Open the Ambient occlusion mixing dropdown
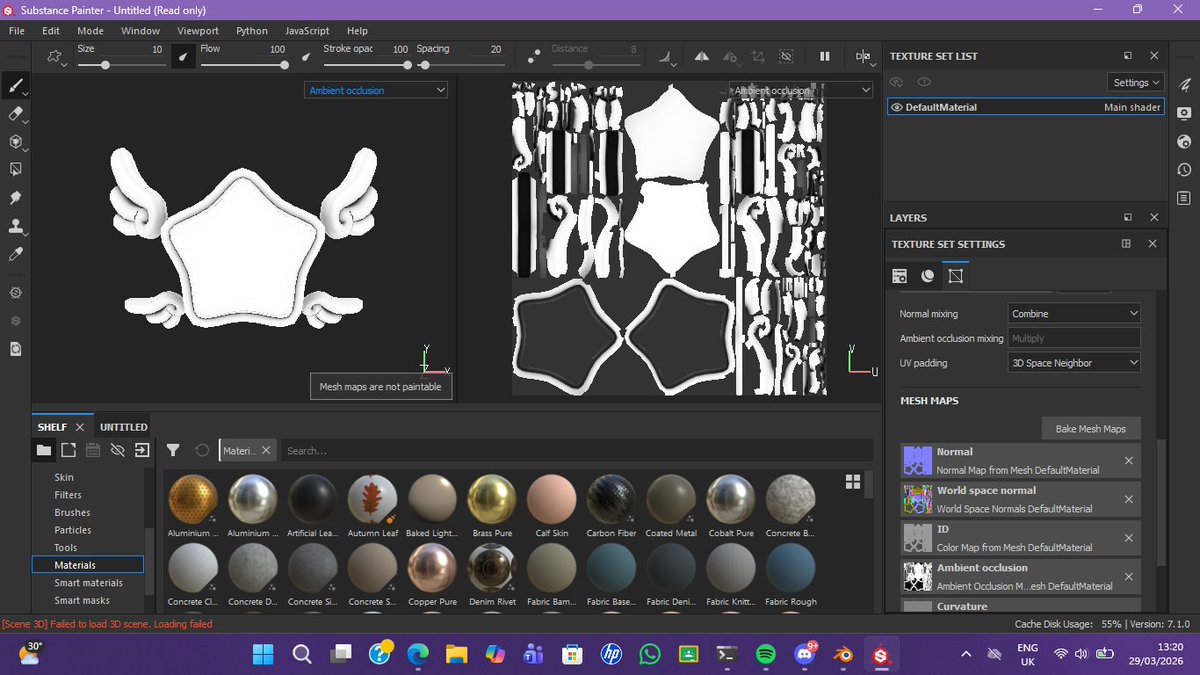1200x675 pixels. [1074, 338]
